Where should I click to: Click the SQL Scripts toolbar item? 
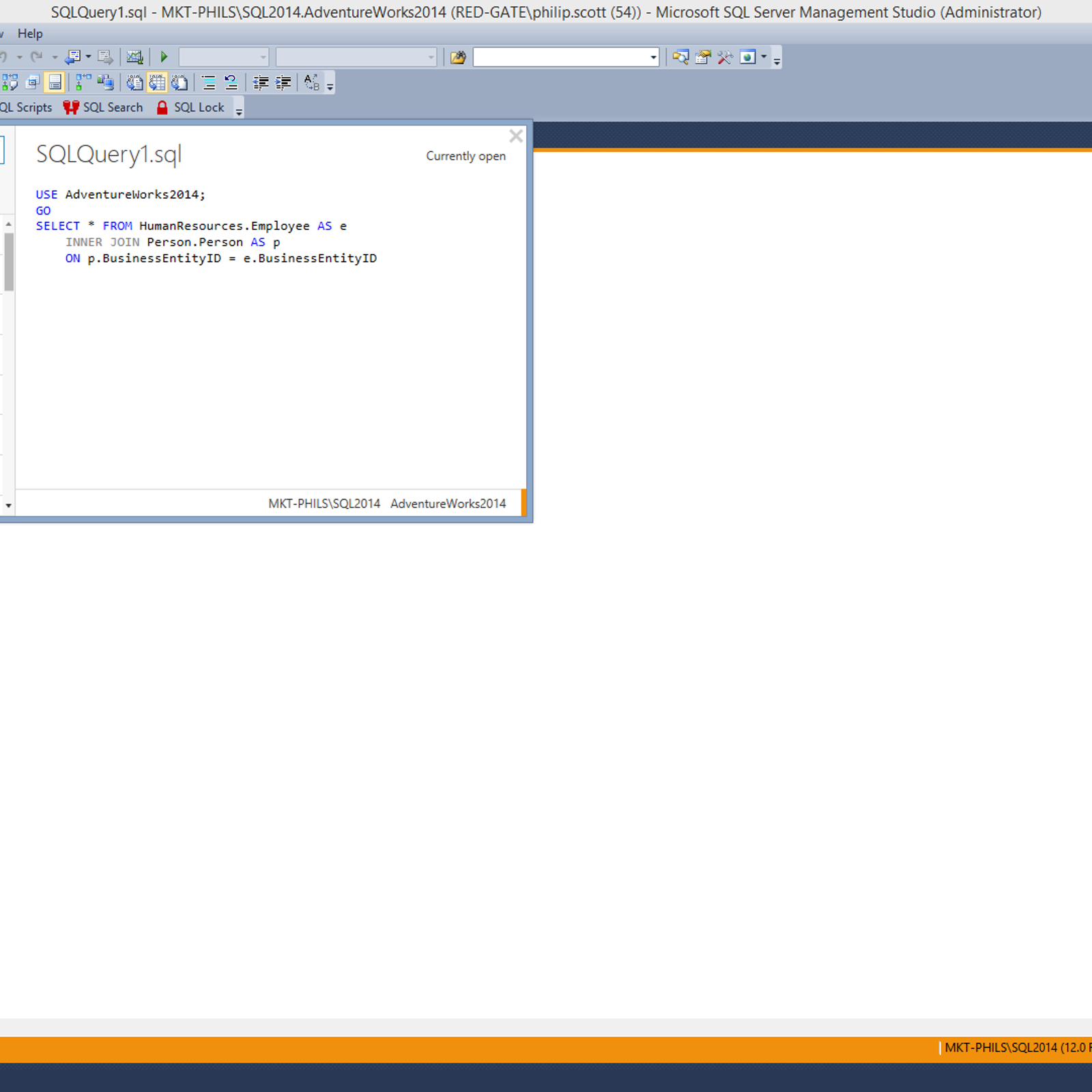[26, 108]
